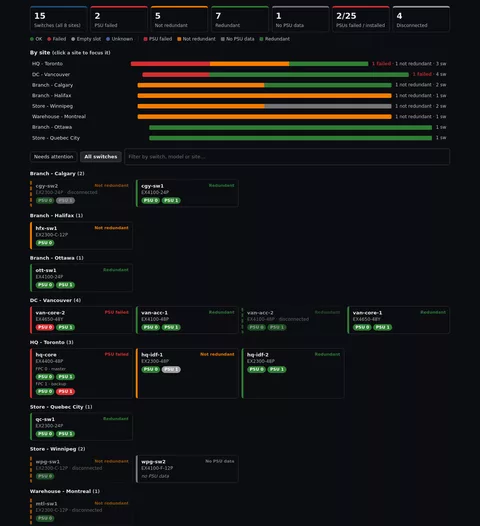Focus the Warehouse - Montreal site row
The width and height of the screenshot is (480, 526).
click(239, 116)
